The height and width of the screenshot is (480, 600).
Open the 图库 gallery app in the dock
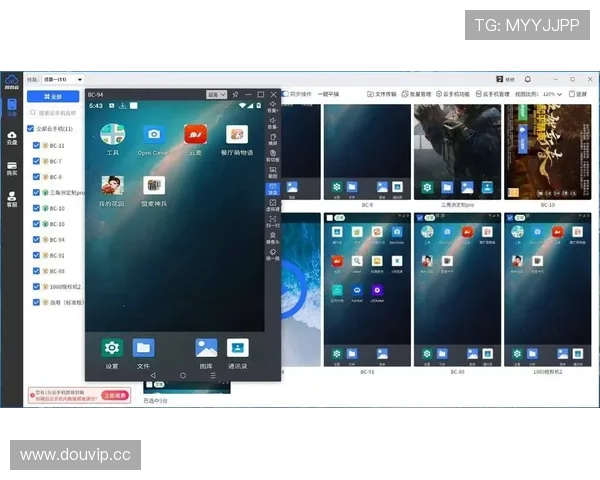point(206,347)
